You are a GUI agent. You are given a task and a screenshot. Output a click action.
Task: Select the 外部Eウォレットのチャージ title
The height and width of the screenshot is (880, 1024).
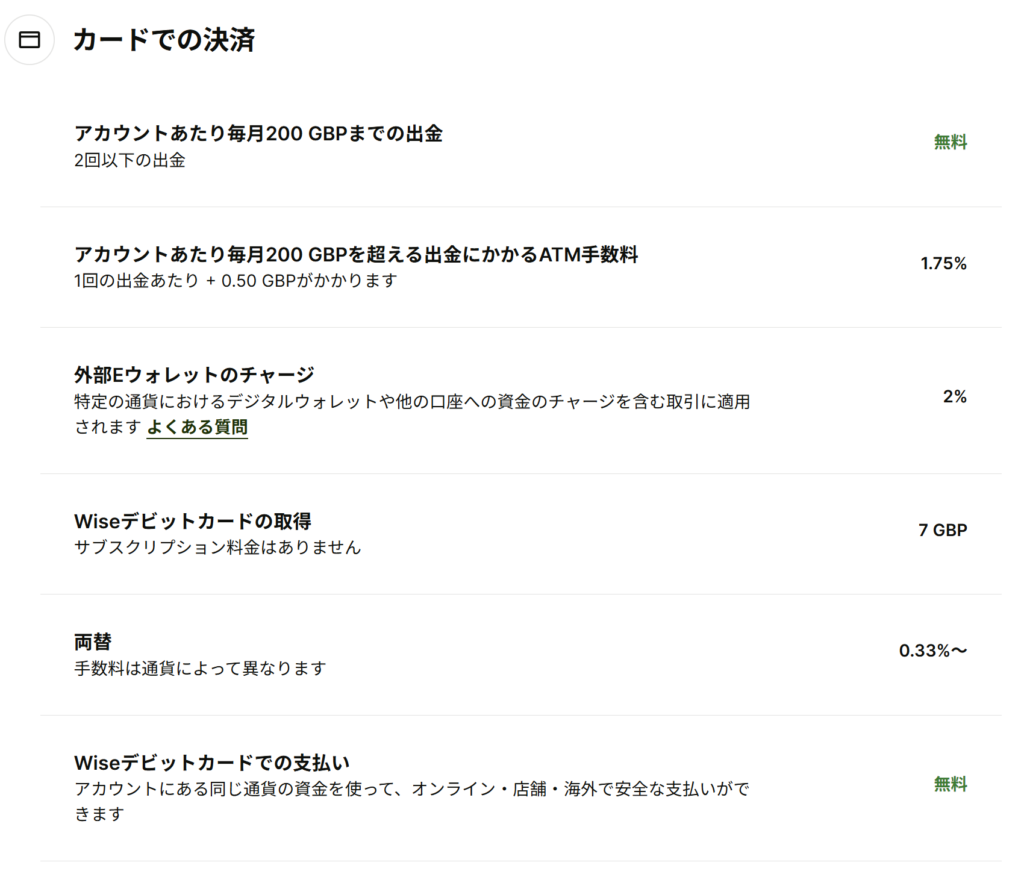[194, 375]
